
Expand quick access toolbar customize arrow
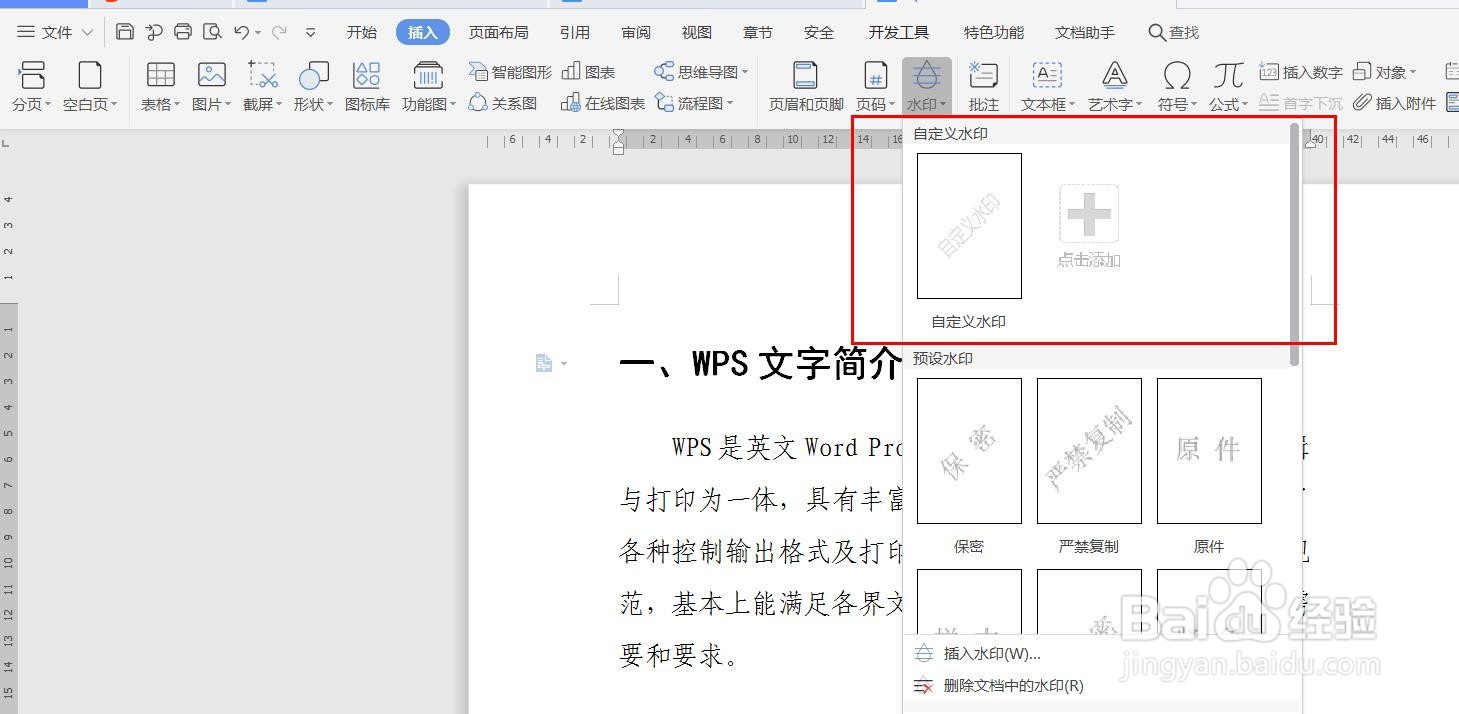point(311,32)
